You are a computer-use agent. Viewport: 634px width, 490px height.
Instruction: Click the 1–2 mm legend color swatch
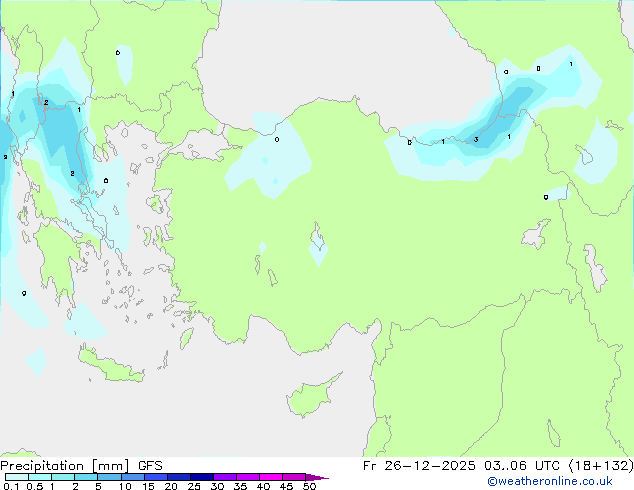[63, 477]
